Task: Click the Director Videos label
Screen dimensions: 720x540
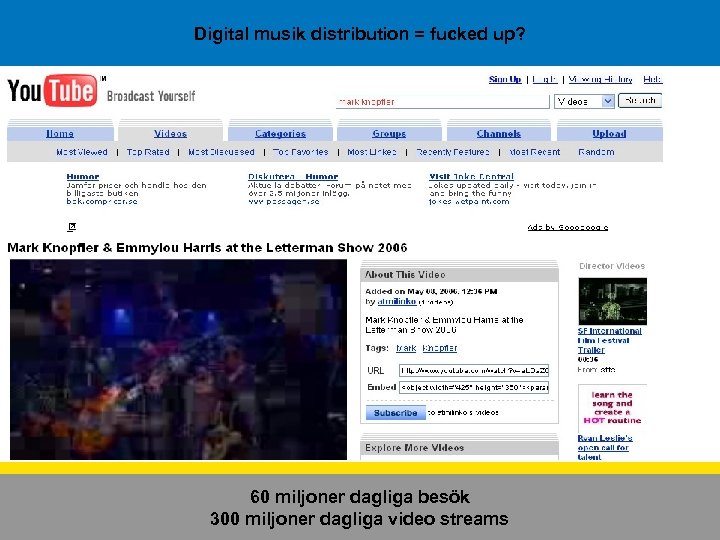Action: (612, 266)
